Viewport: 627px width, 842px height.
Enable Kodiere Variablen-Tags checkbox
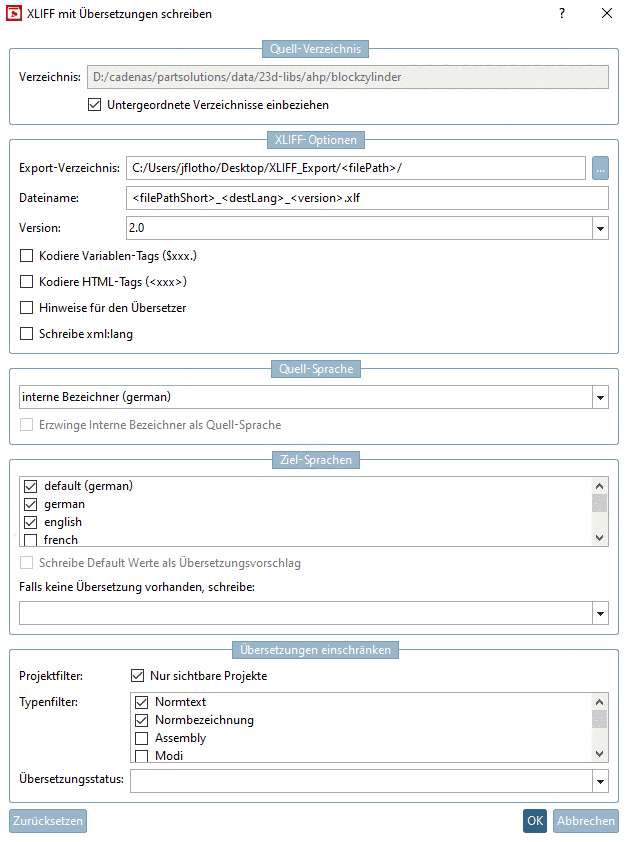(27, 256)
